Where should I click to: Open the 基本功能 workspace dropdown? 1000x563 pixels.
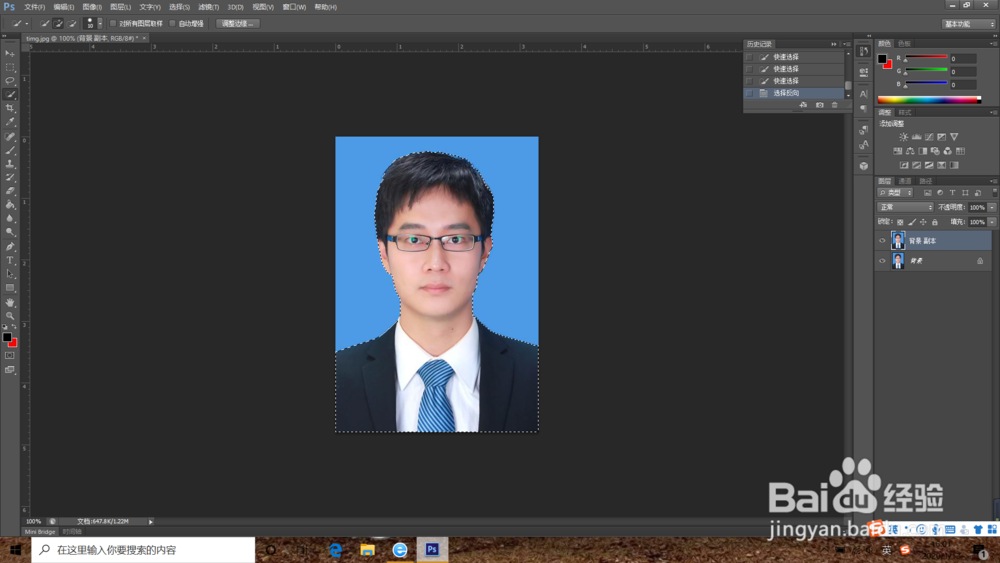[x=968, y=23]
